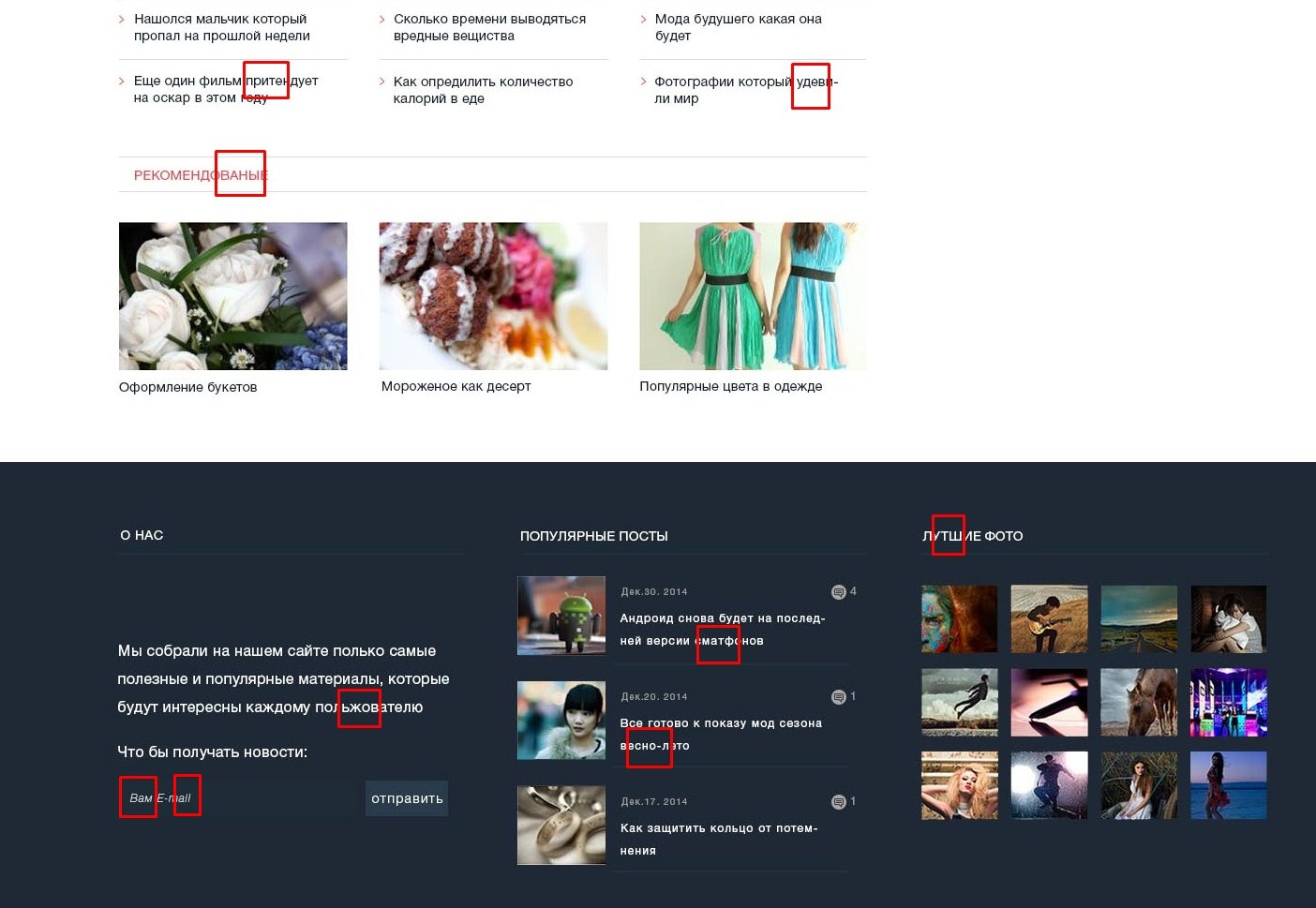
Task: Open the green dresses fashion image
Action: click(x=753, y=296)
